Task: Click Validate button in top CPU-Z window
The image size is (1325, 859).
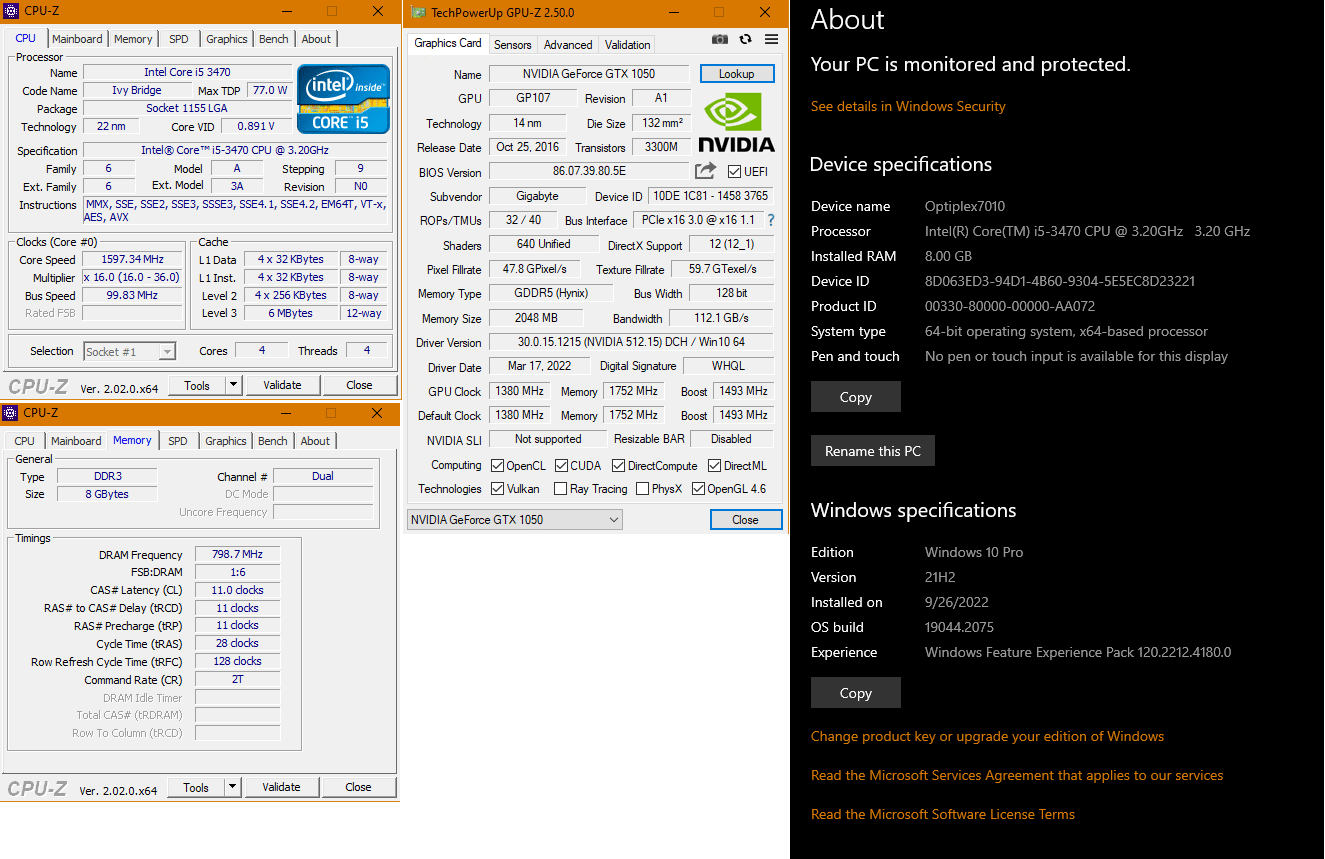Action: pos(282,385)
